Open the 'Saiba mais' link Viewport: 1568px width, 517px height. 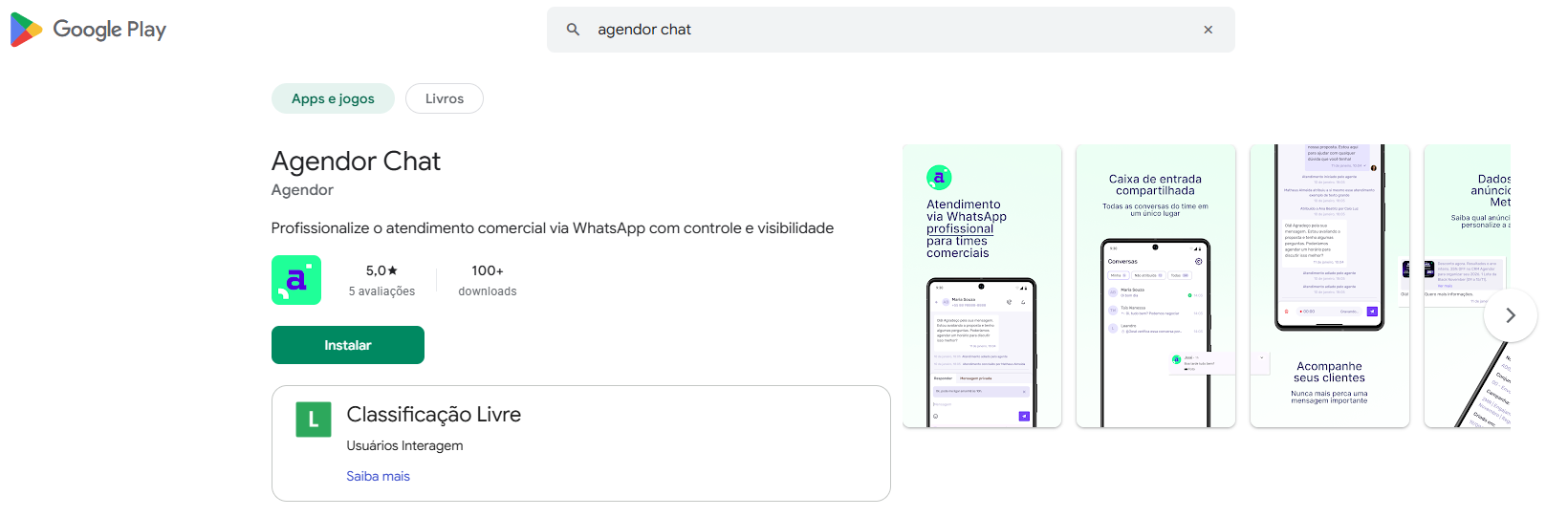pyautogui.click(x=378, y=476)
